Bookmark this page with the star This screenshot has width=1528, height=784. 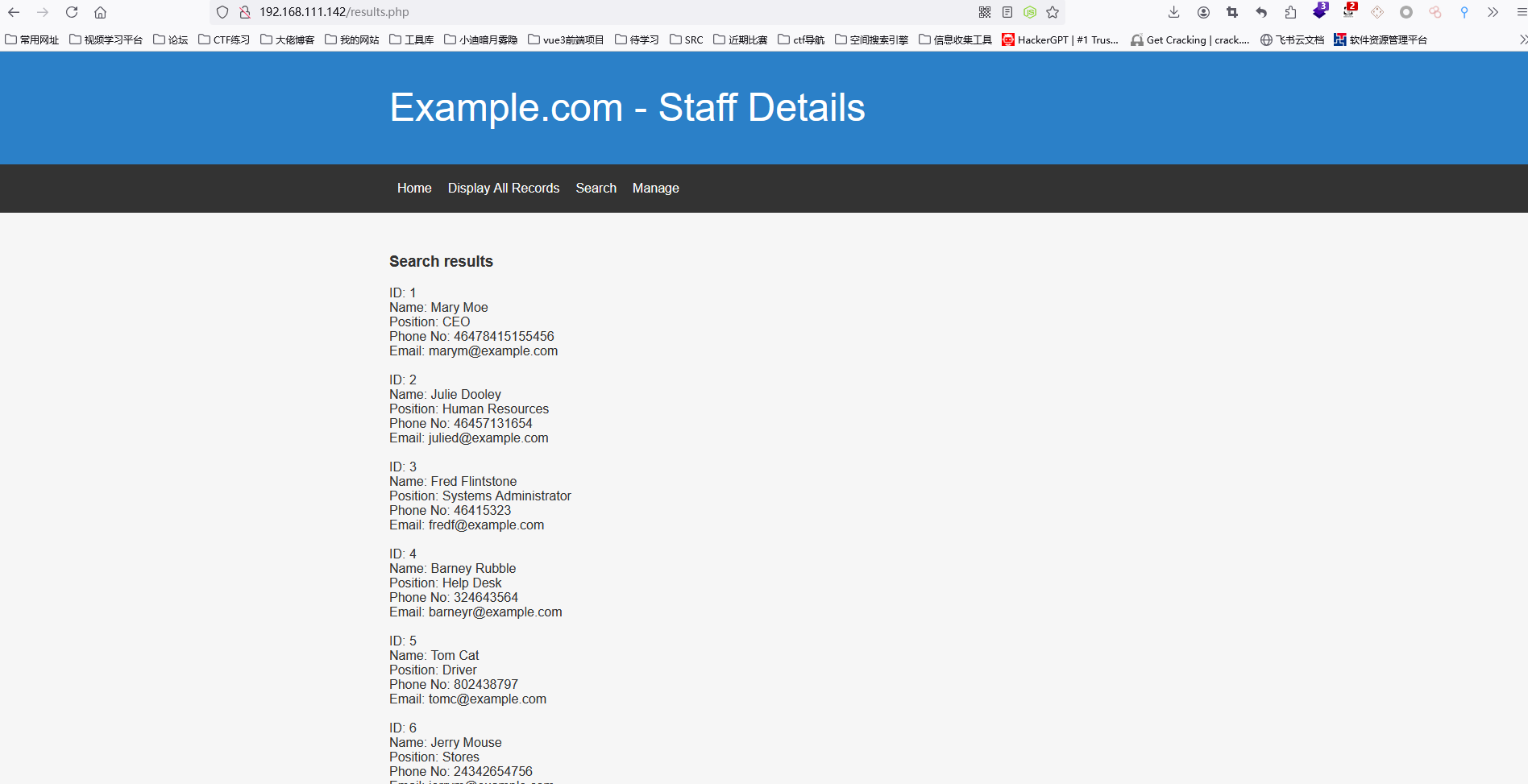[1053, 12]
